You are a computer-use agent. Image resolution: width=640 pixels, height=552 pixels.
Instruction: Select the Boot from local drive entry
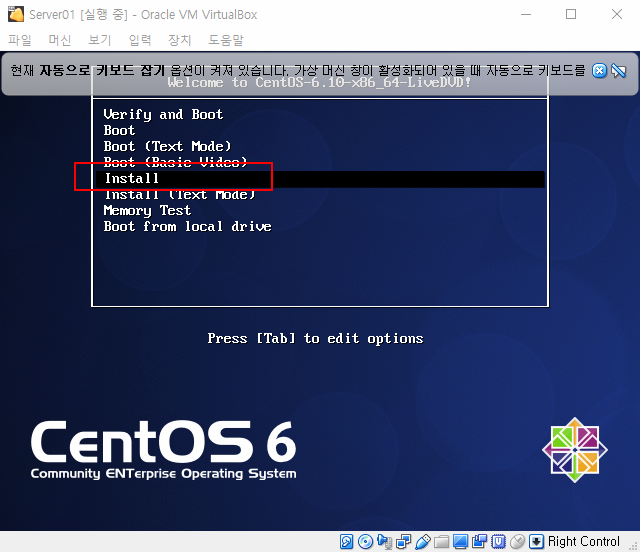(x=187, y=226)
